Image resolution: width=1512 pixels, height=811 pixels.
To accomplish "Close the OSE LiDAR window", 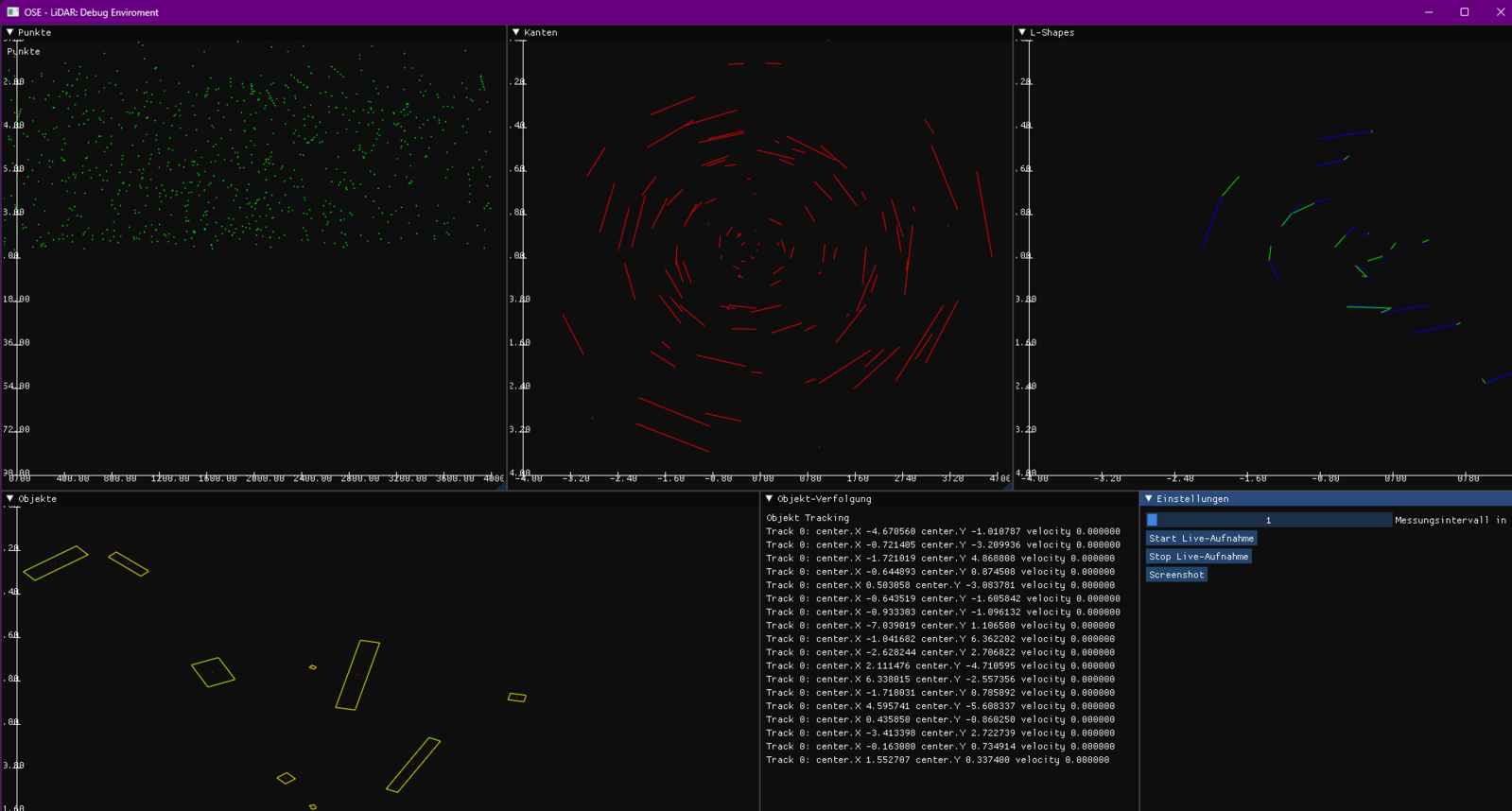I will click(x=1500, y=12).
